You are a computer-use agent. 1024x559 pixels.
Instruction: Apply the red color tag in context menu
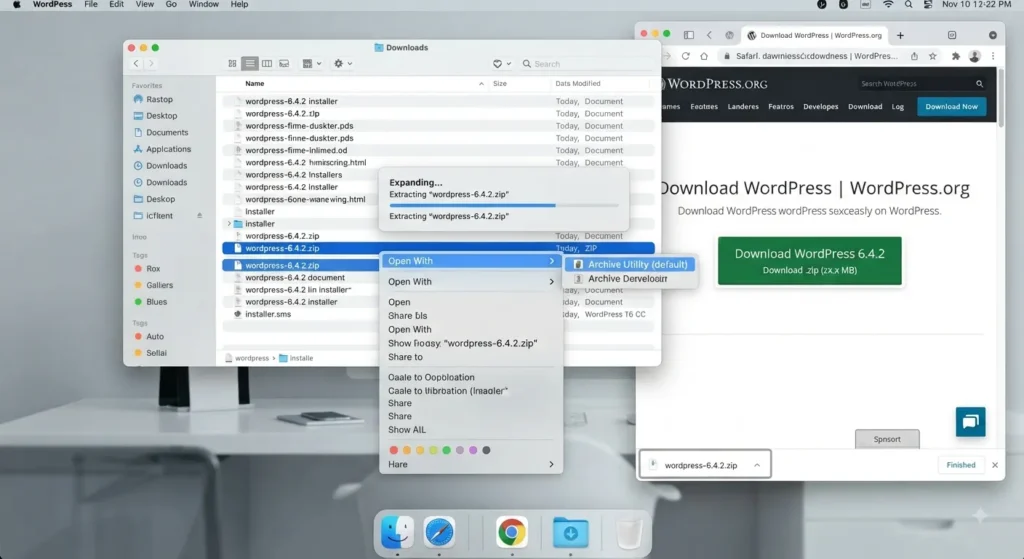coord(394,450)
